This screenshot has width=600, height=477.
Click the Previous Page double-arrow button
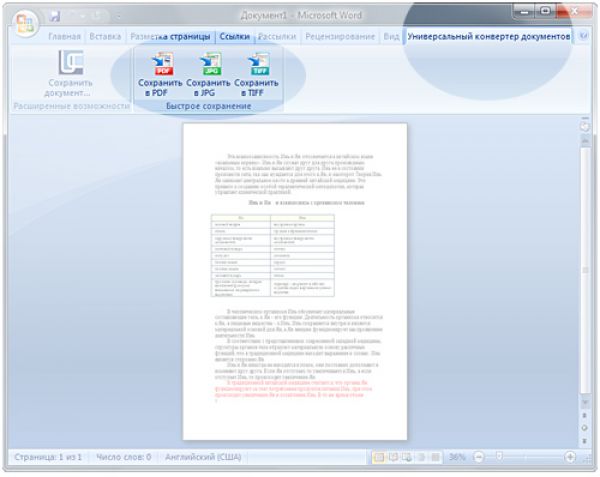tap(584, 415)
